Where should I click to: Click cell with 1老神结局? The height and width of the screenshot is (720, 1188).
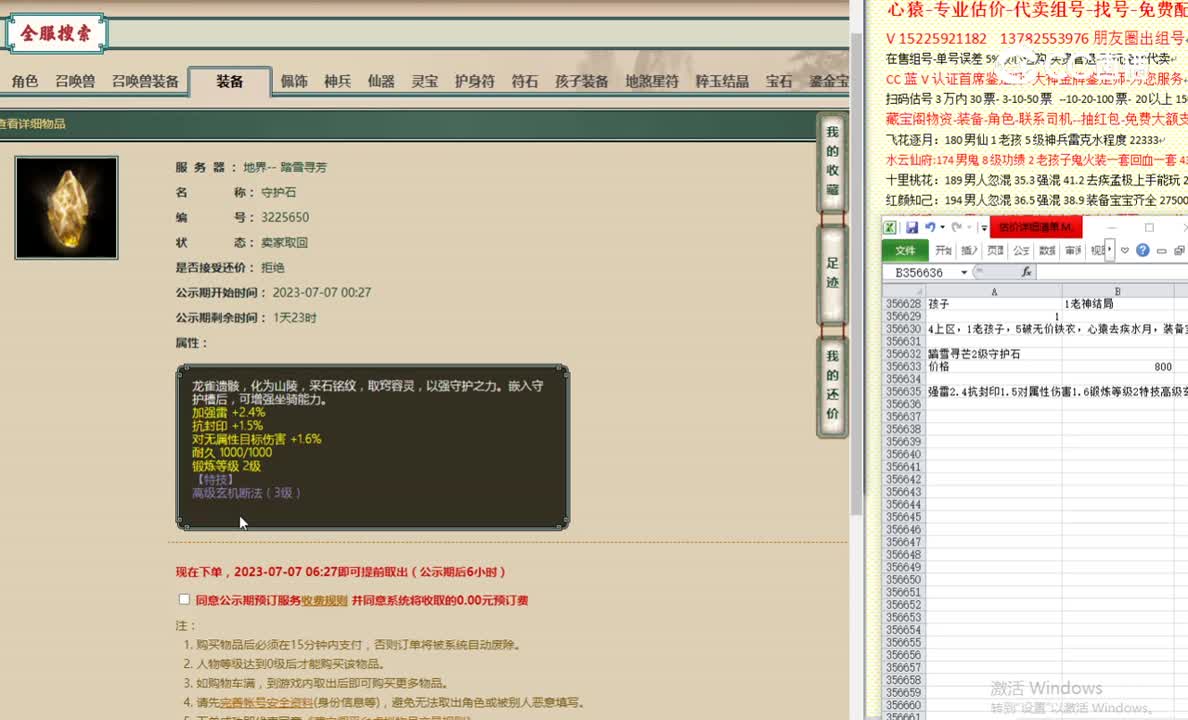pyautogui.click(x=1118, y=304)
